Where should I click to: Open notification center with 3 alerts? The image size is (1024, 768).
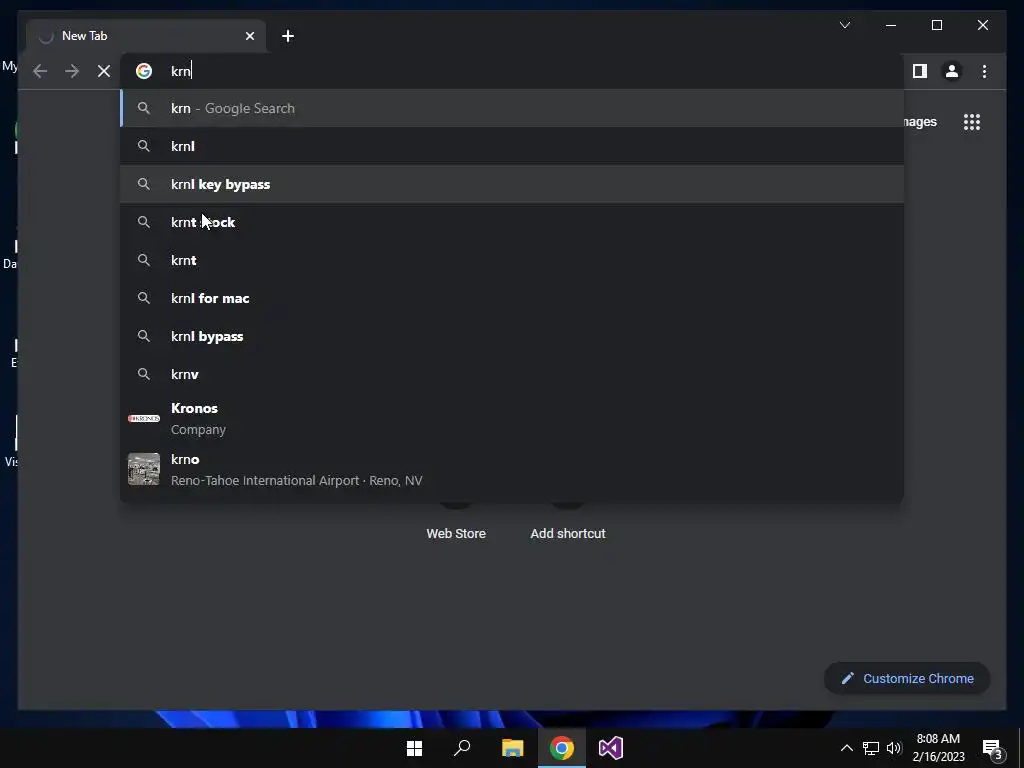[x=992, y=749]
